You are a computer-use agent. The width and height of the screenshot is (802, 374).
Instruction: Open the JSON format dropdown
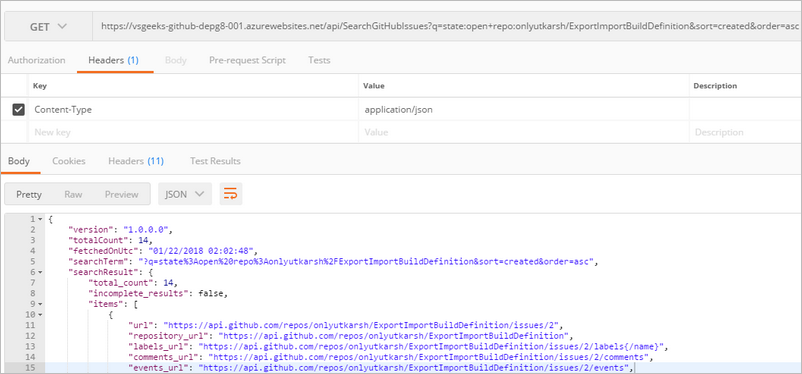(185, 194)
